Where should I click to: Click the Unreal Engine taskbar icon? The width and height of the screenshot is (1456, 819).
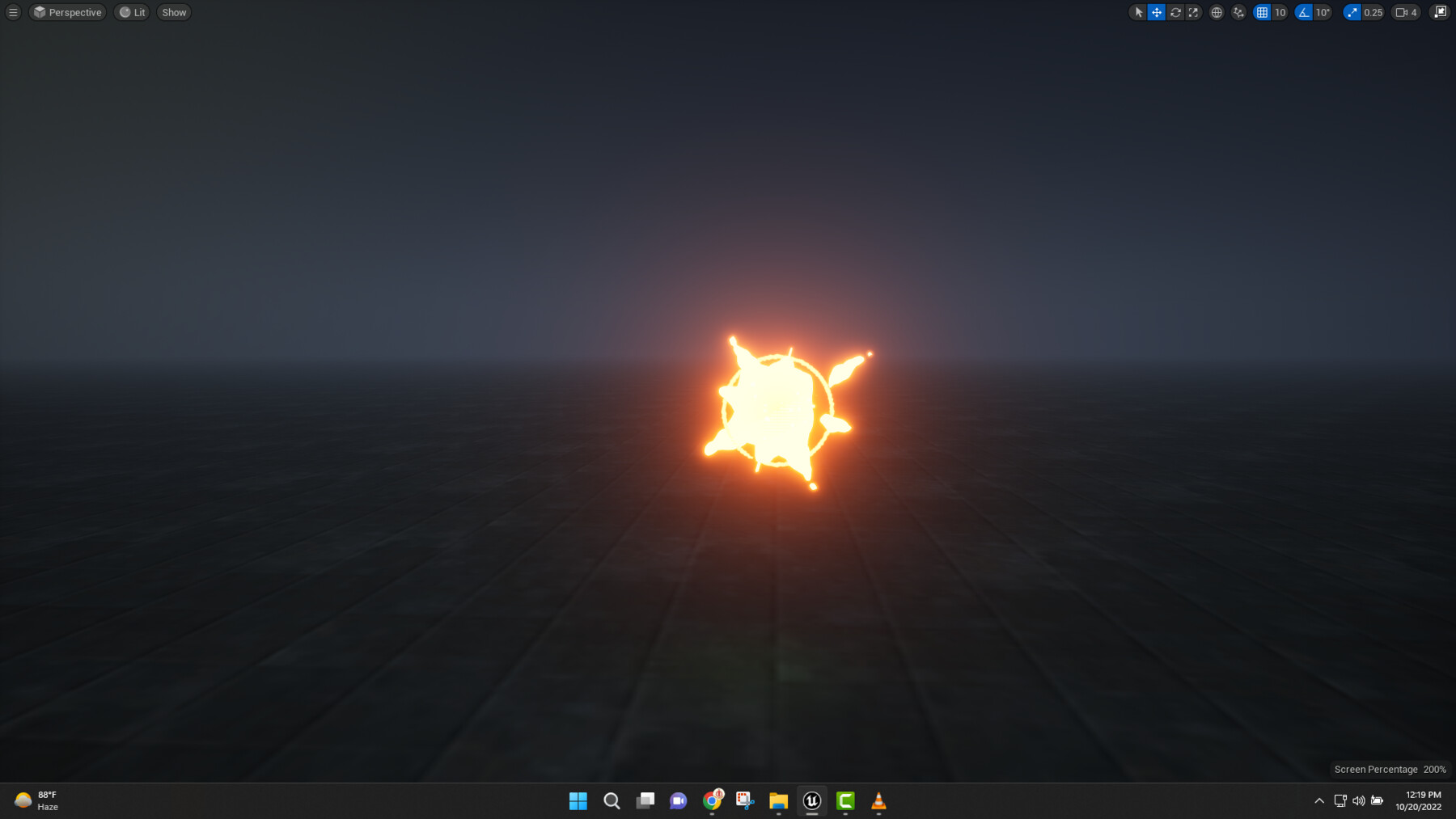811,801
